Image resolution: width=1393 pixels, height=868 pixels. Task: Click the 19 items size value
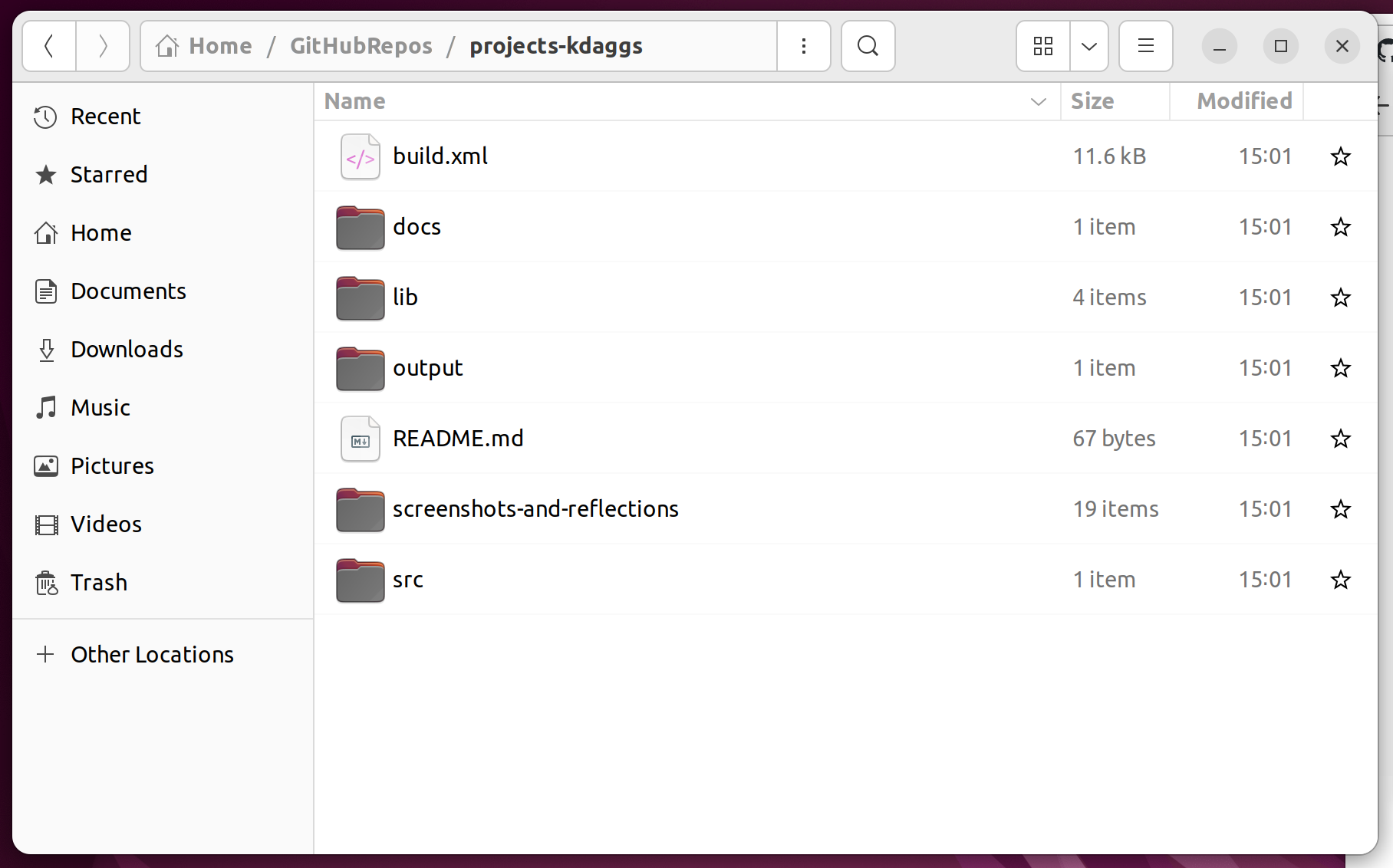coord(1115,509)
